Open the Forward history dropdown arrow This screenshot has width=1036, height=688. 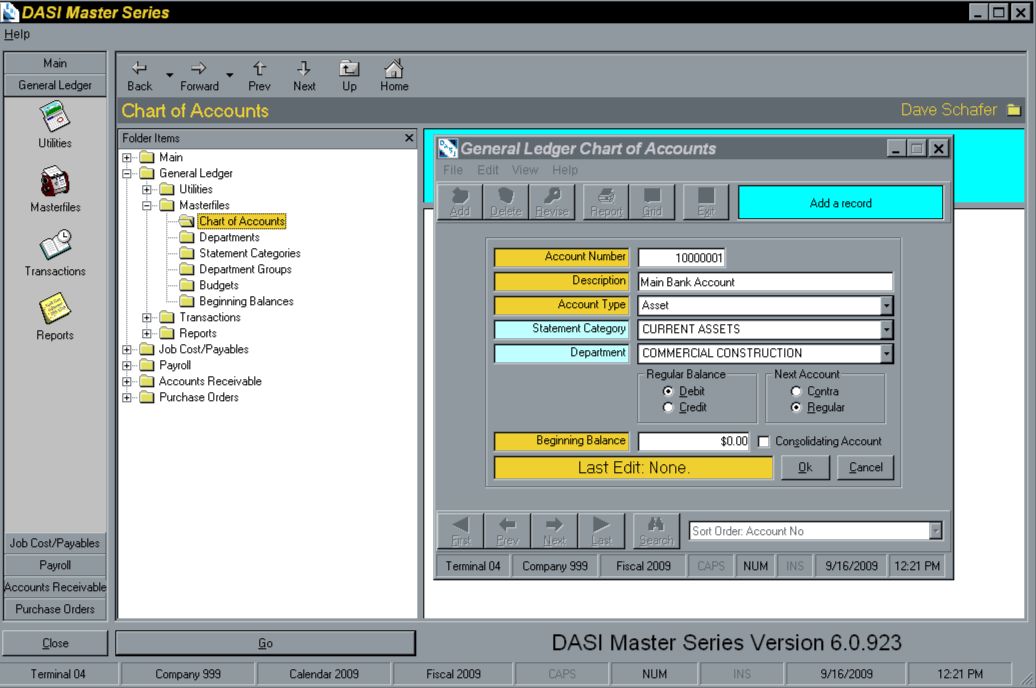click(x=229, y=75)
